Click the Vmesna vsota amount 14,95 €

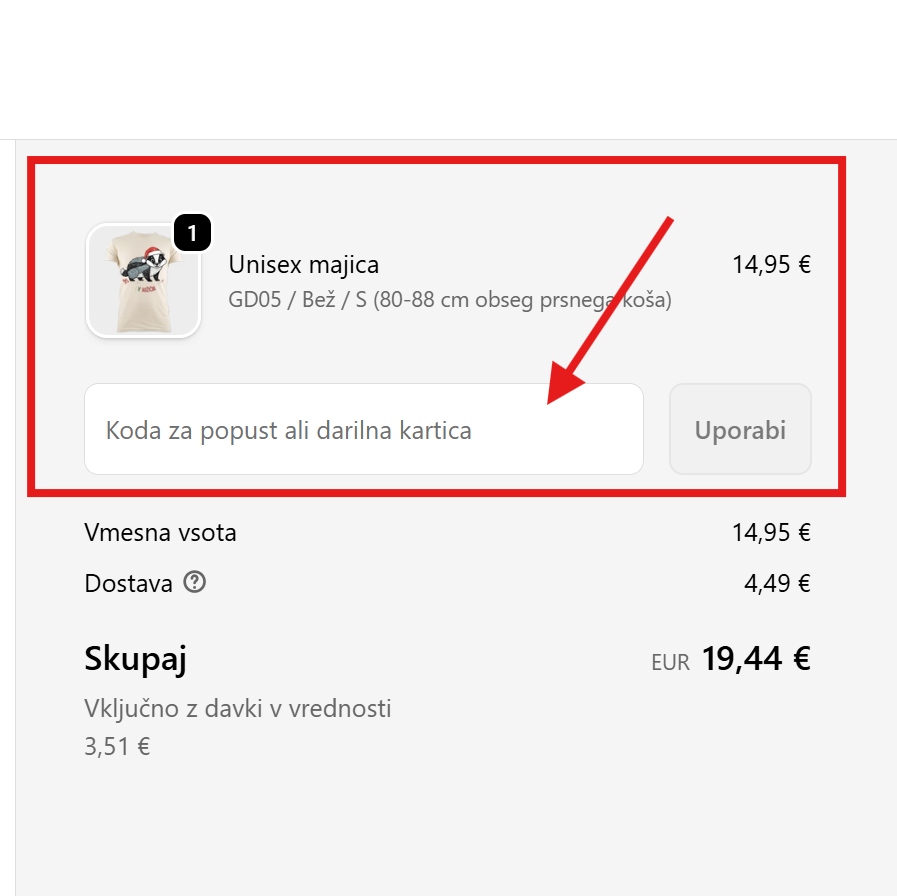771,532
